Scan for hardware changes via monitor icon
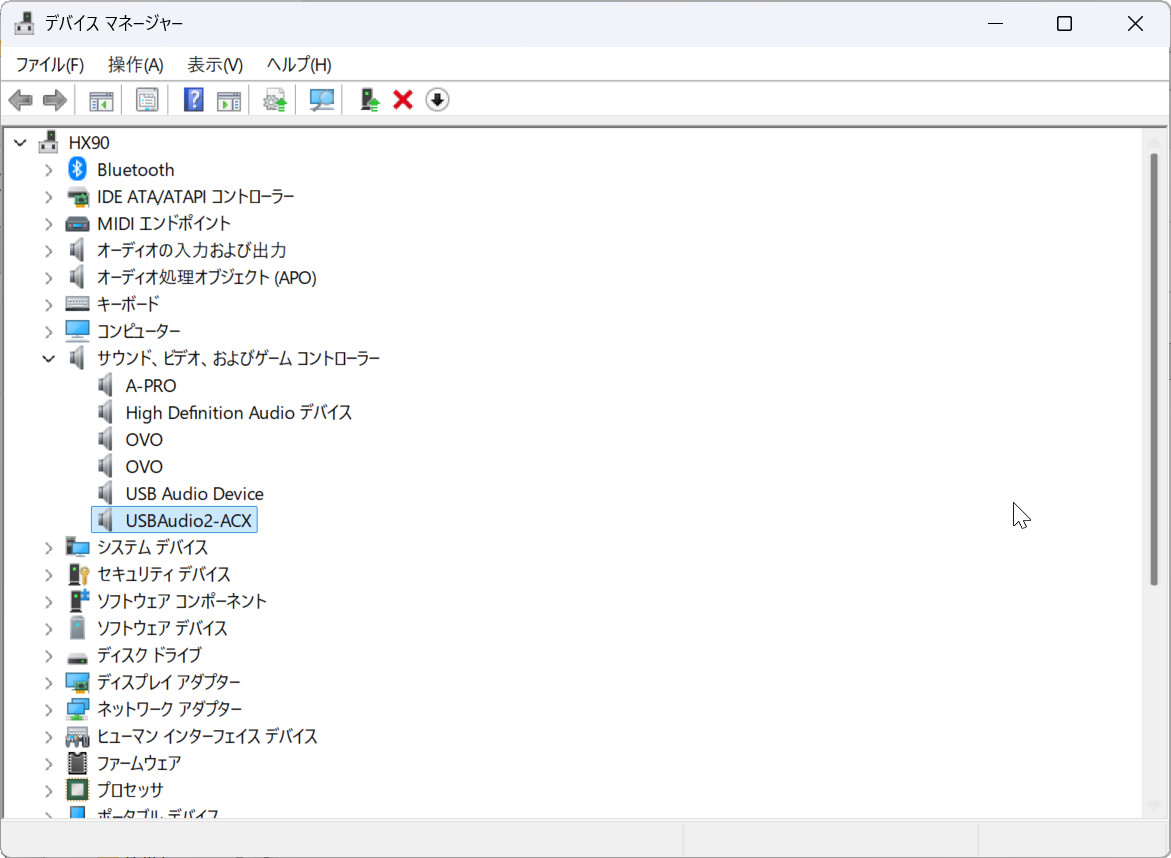1171x858 pixels. click(x=321, y=100)
